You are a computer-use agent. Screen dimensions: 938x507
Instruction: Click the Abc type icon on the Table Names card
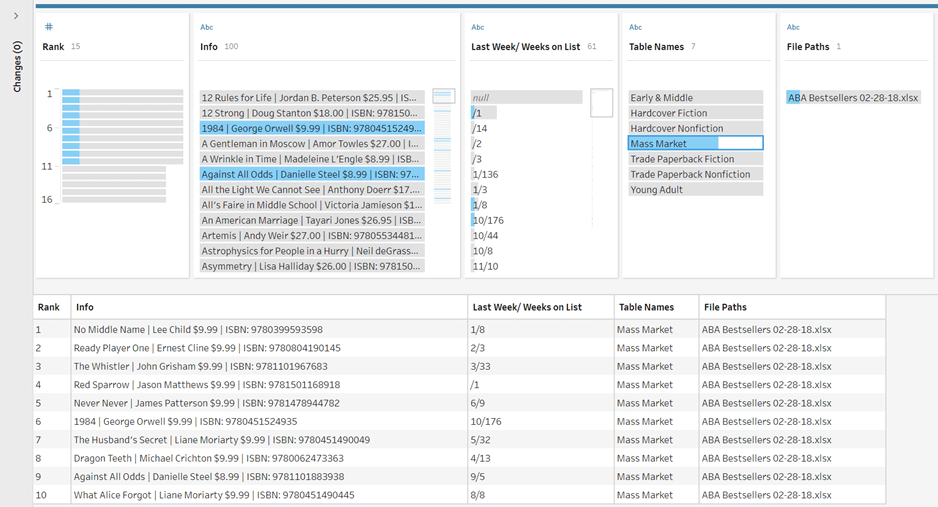(635, 27)
